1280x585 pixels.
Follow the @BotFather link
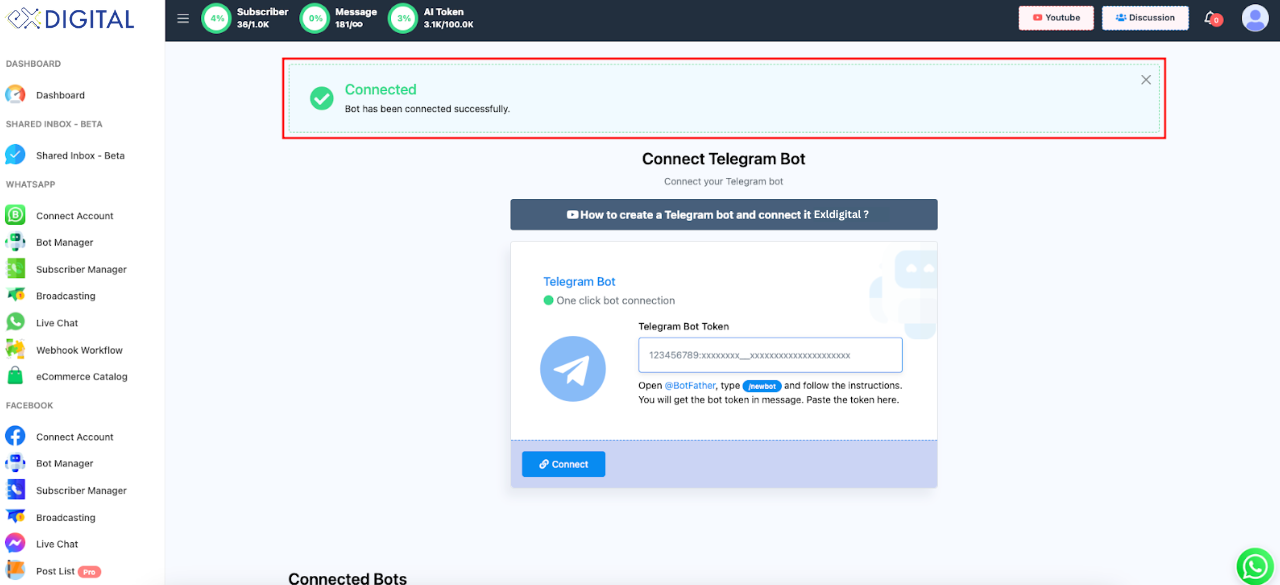pyautogui.click(x=690, y=385)
